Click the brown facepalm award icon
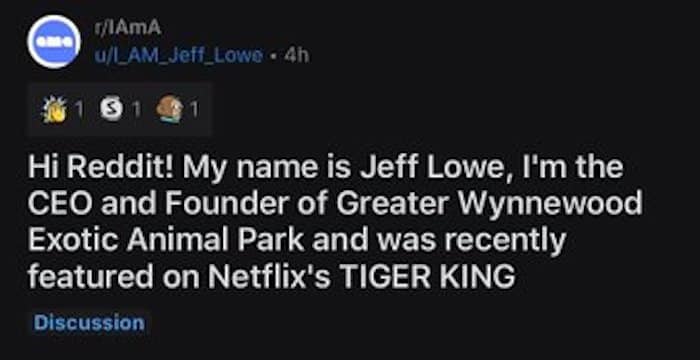 click(x=170, y=110)
